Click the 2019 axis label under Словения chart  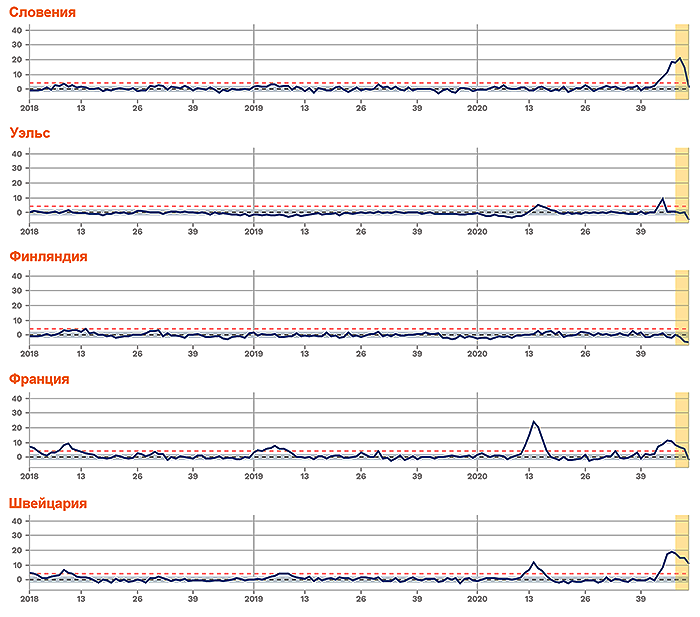[254, 108]
